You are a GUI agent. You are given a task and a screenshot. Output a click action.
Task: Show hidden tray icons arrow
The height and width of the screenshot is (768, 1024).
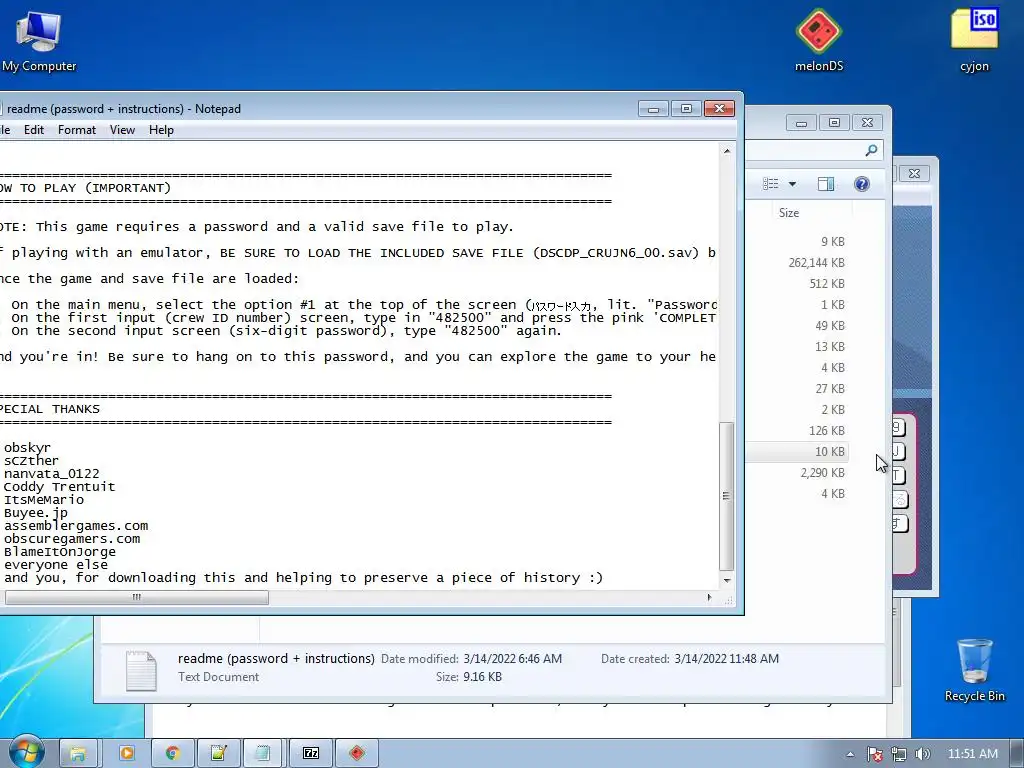click(x=850, y=754)
